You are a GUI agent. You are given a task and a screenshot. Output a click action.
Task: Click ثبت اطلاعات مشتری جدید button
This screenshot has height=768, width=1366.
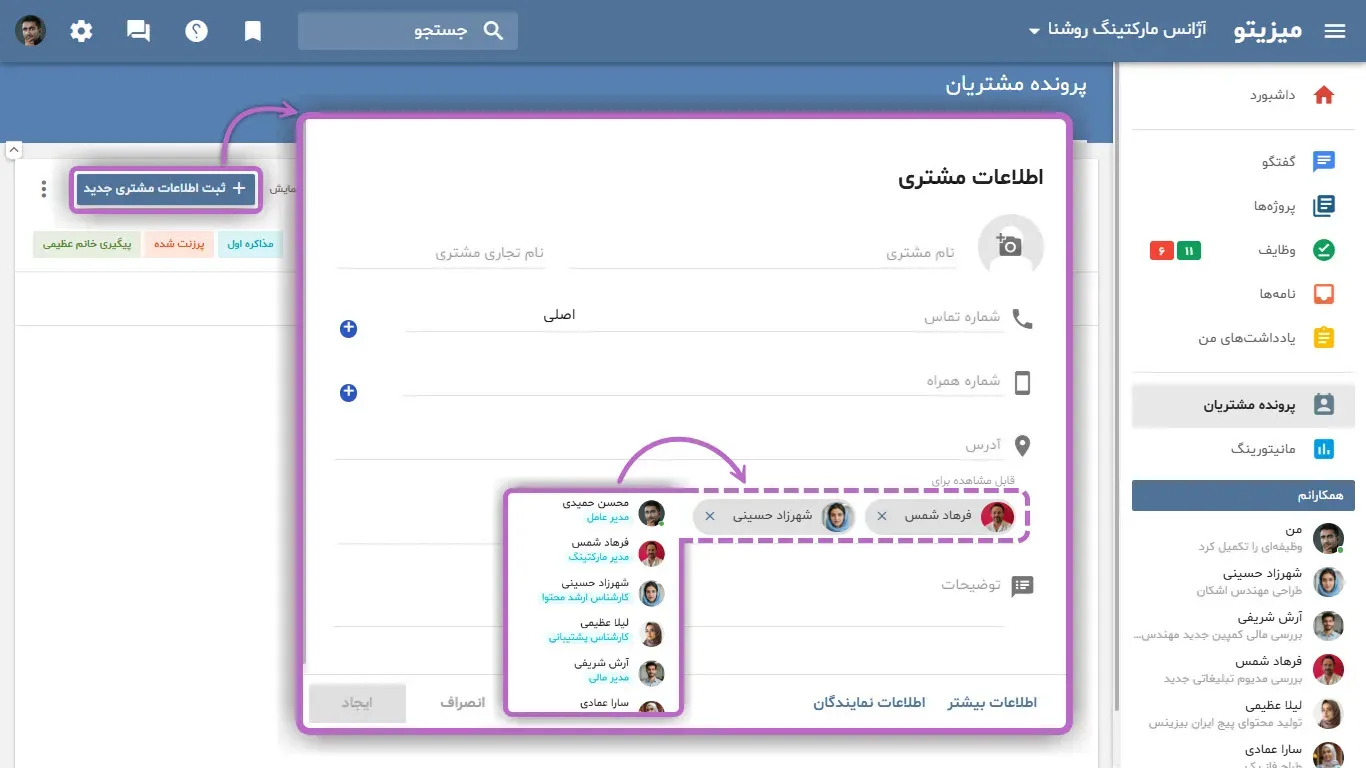click(x=166, y=188)
